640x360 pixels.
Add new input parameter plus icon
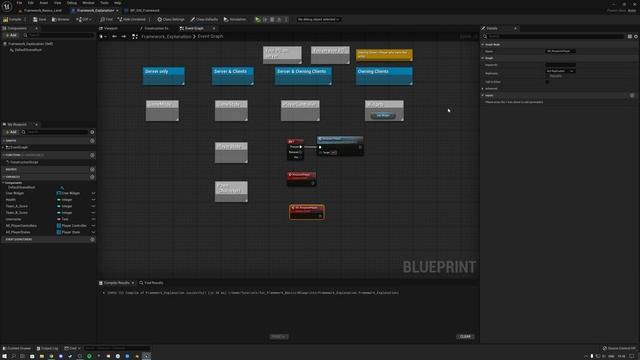coord(632,95)
